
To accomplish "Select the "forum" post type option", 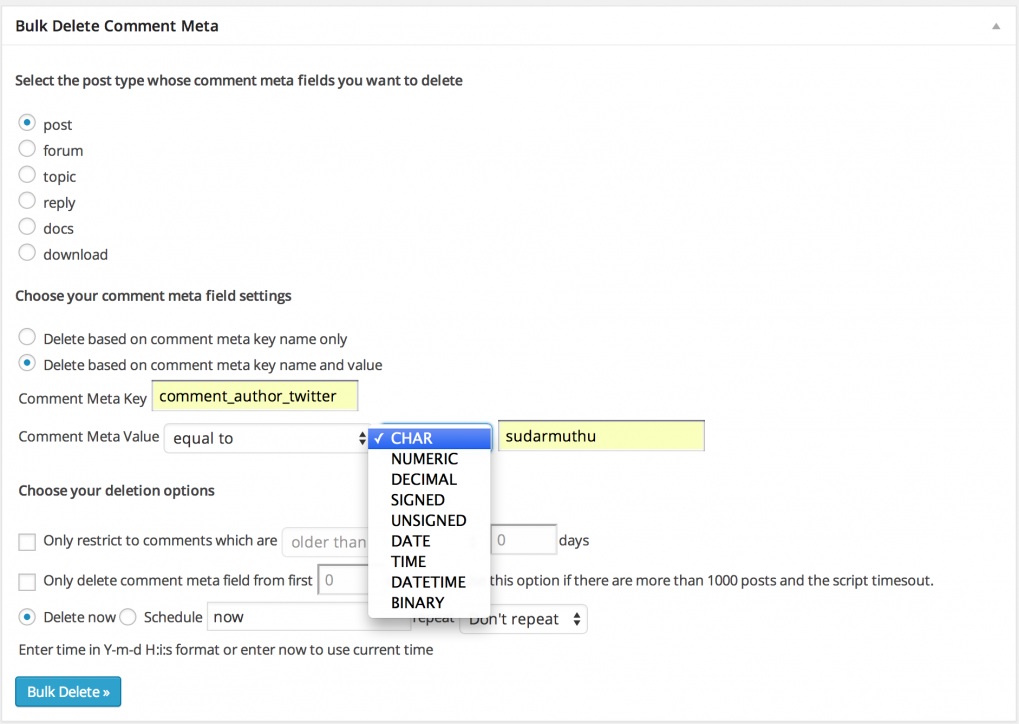I will 26,148.
